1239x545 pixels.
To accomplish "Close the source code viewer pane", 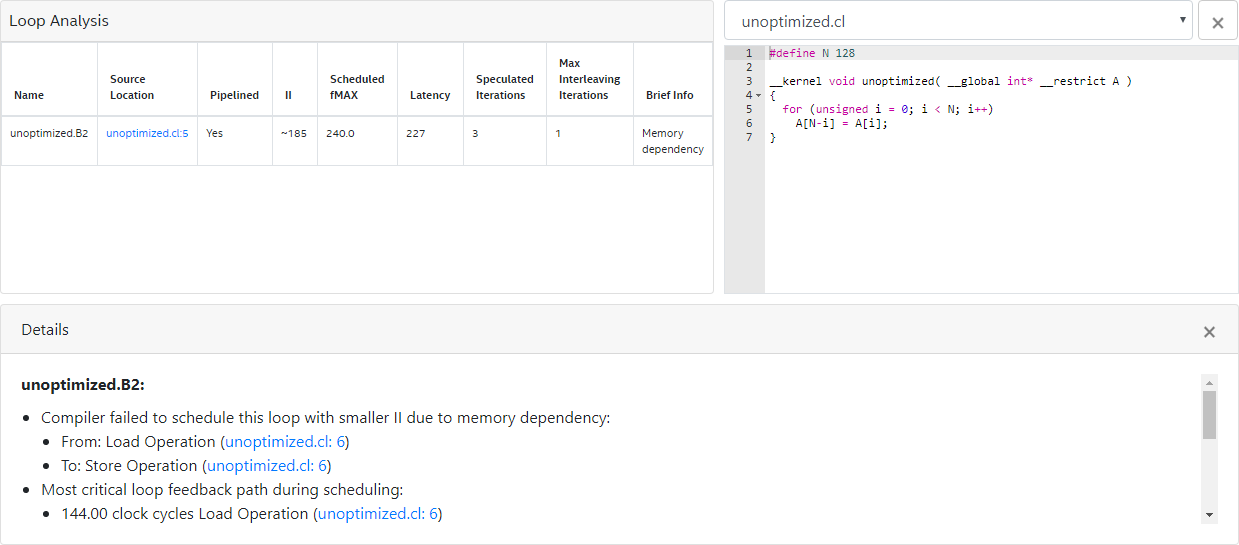I will click(1217, 22).
